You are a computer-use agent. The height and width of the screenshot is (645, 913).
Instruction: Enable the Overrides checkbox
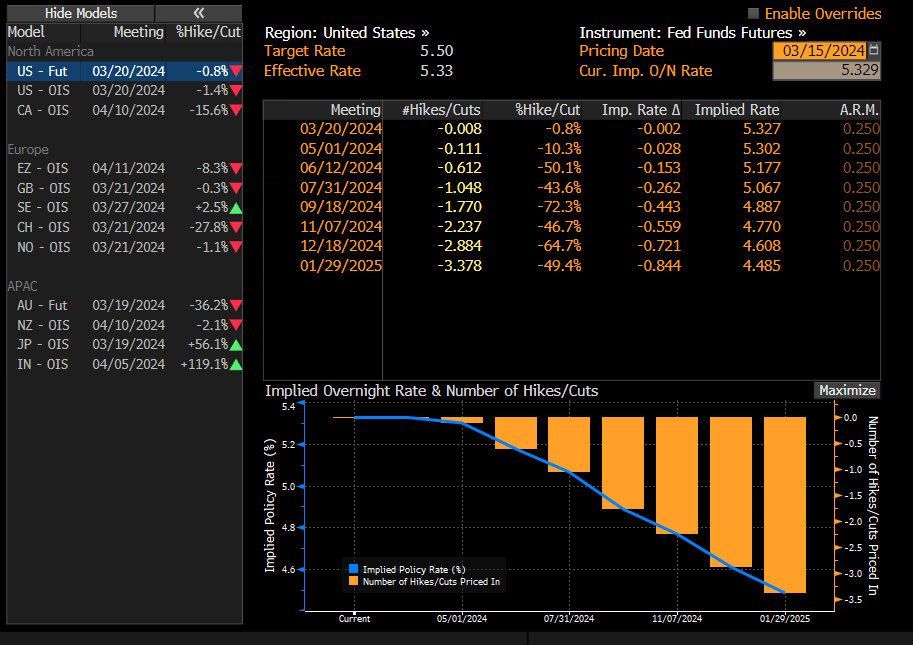point(753,14)
